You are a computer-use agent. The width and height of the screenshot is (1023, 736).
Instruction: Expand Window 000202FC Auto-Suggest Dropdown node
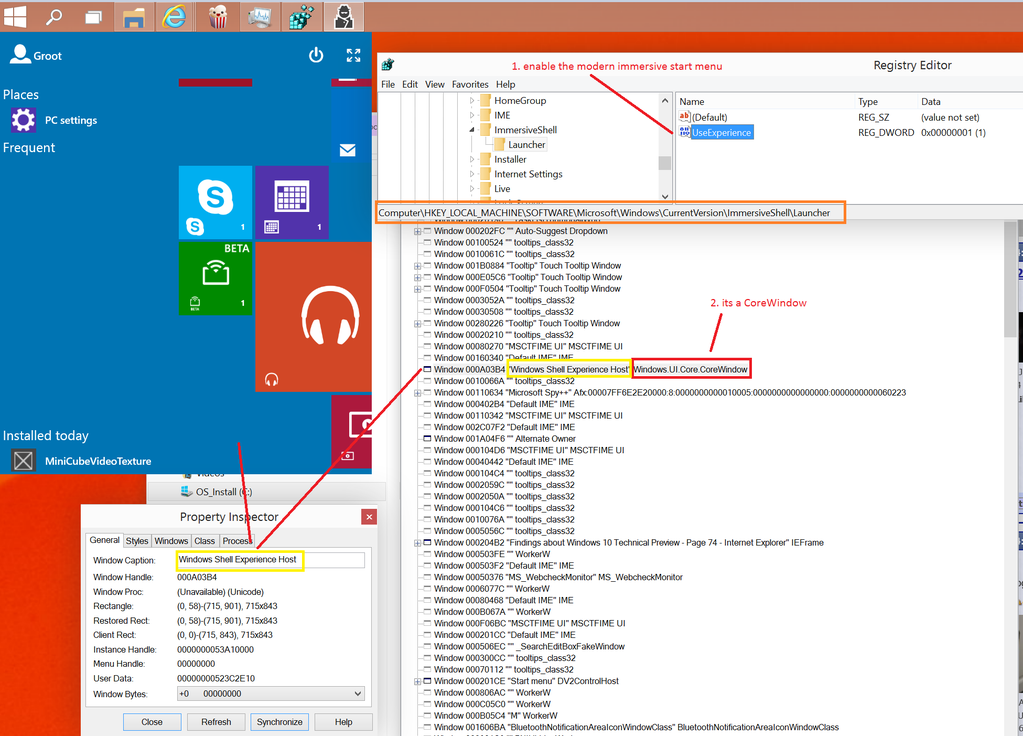418,231
